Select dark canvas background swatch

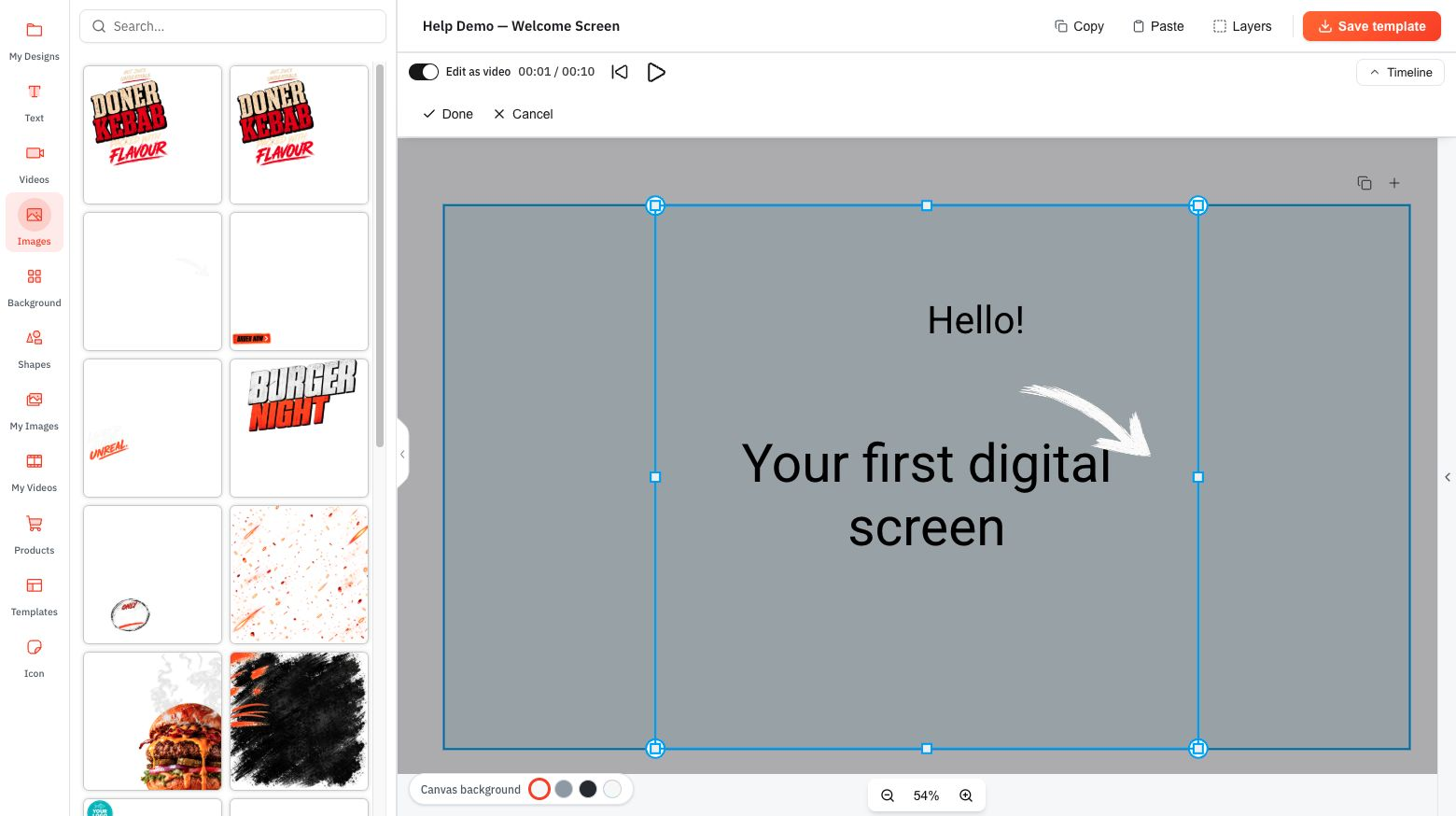(588, 789)
